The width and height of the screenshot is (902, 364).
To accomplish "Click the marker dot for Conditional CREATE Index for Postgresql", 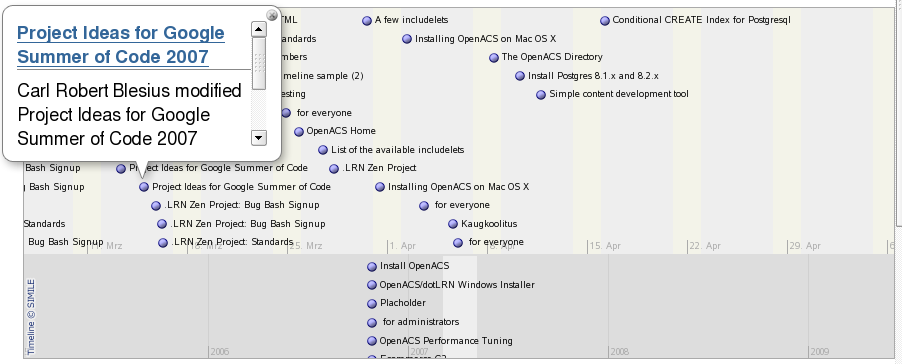I will (605, 21).
